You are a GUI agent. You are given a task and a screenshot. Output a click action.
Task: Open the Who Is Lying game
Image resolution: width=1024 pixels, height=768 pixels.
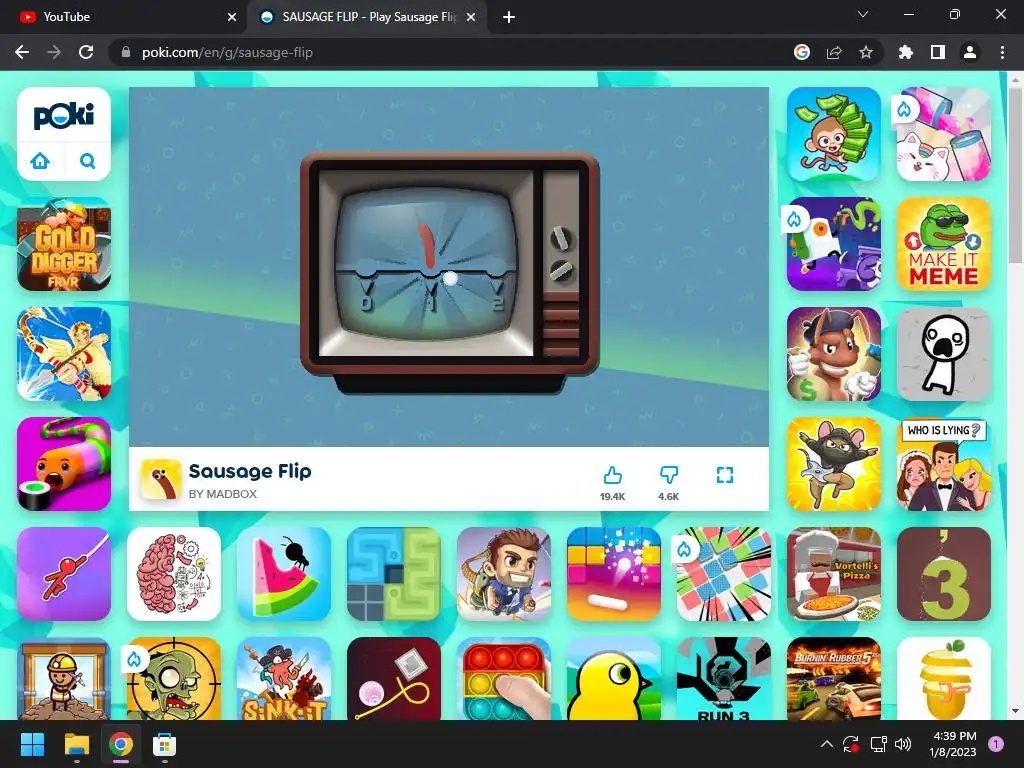pos(944,464)
